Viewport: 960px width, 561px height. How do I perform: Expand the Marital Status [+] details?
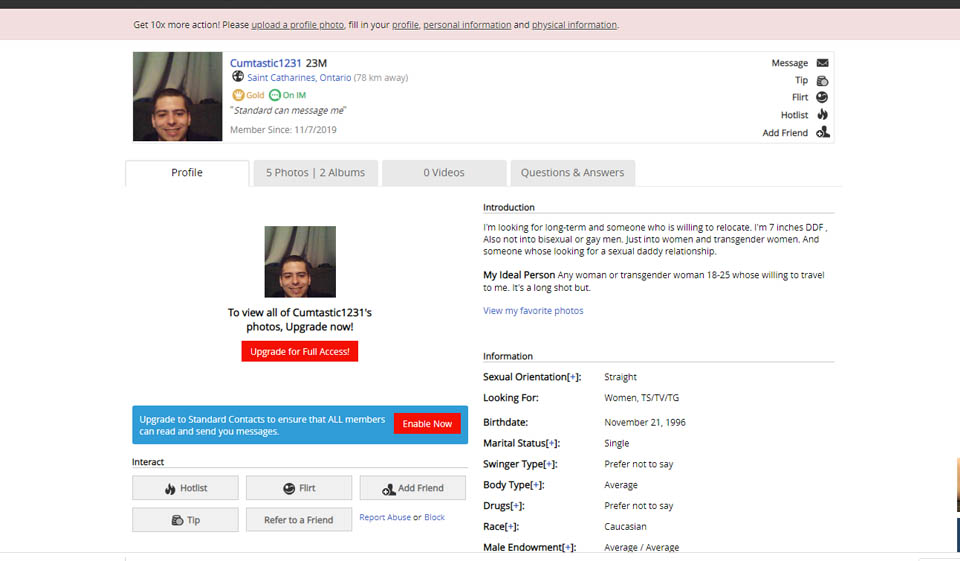[552, 443]
